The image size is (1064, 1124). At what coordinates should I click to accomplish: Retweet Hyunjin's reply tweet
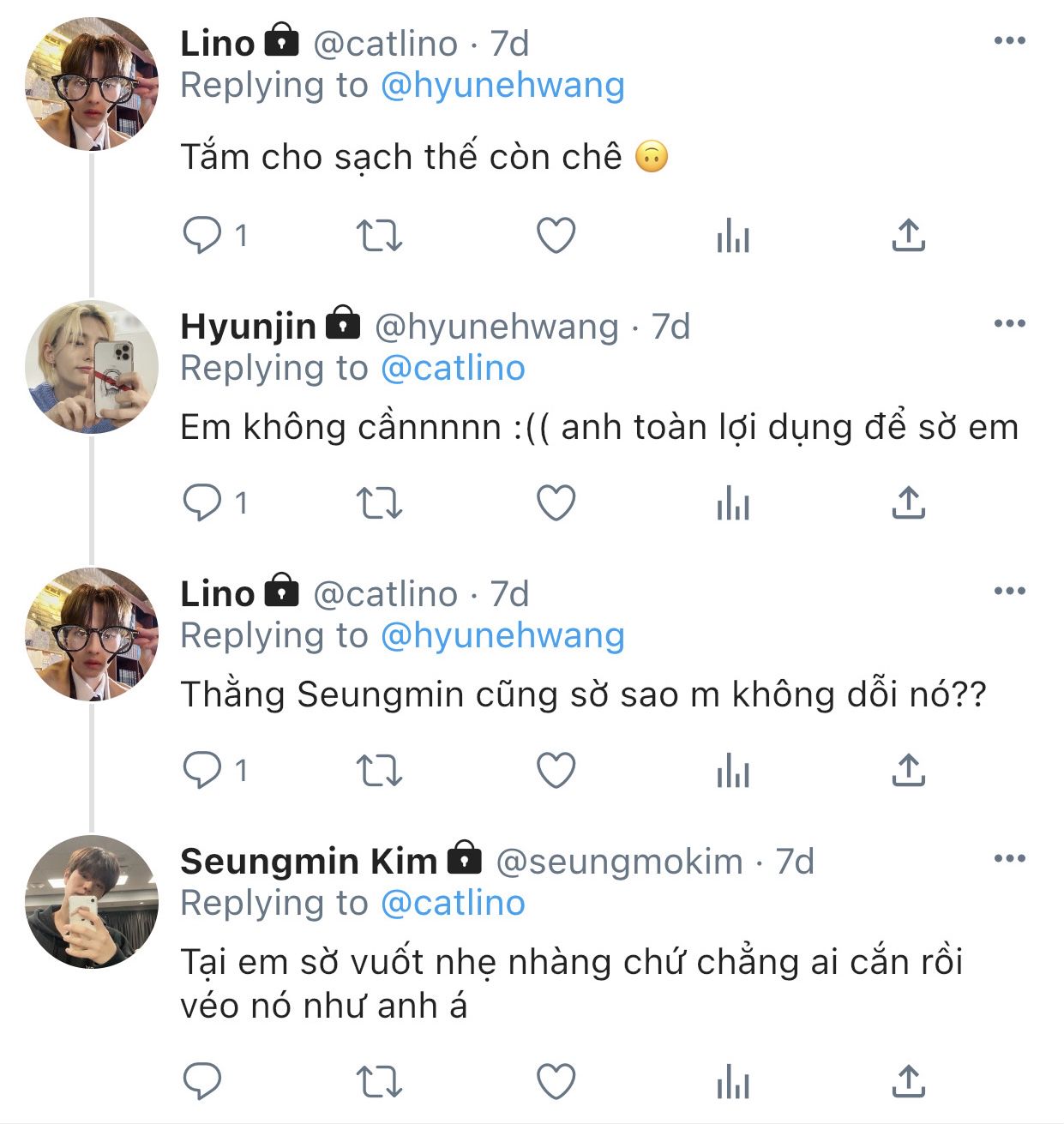[x=379, y=503]
